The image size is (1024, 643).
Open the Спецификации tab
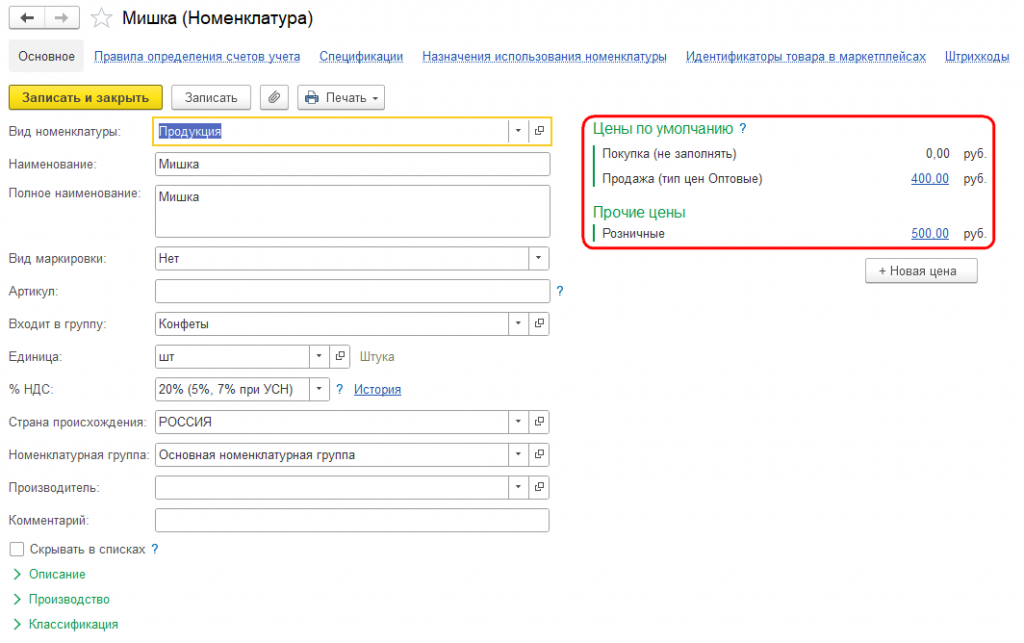click(x=361, y=57)
